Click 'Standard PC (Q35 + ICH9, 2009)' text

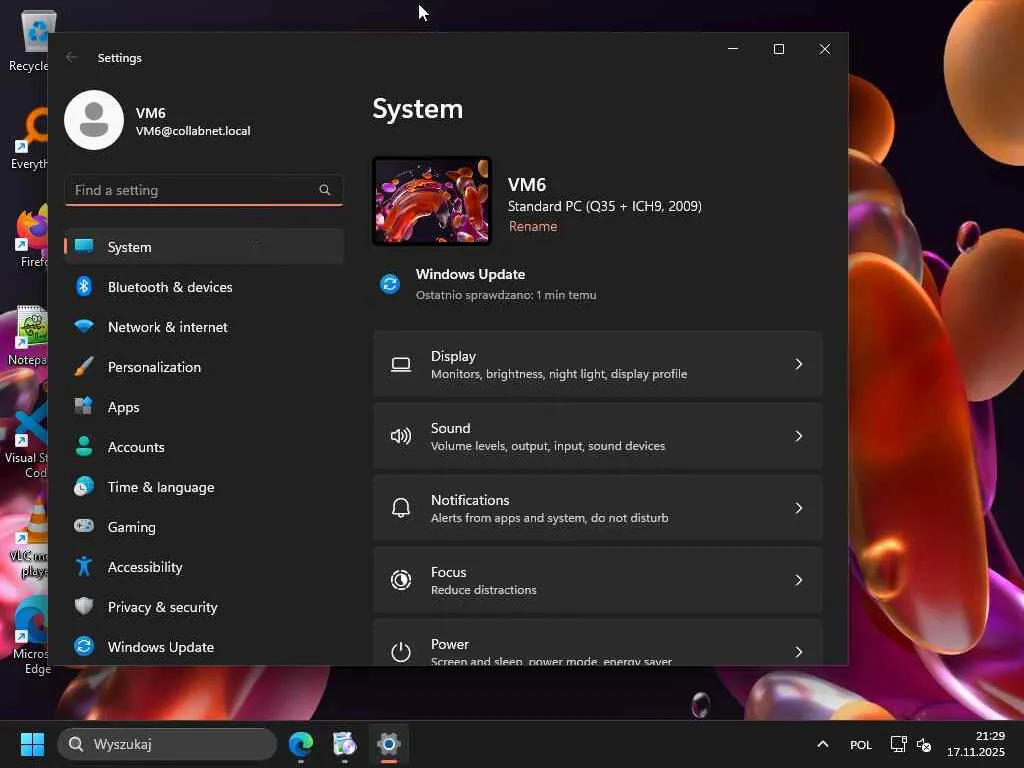(605, 206)
